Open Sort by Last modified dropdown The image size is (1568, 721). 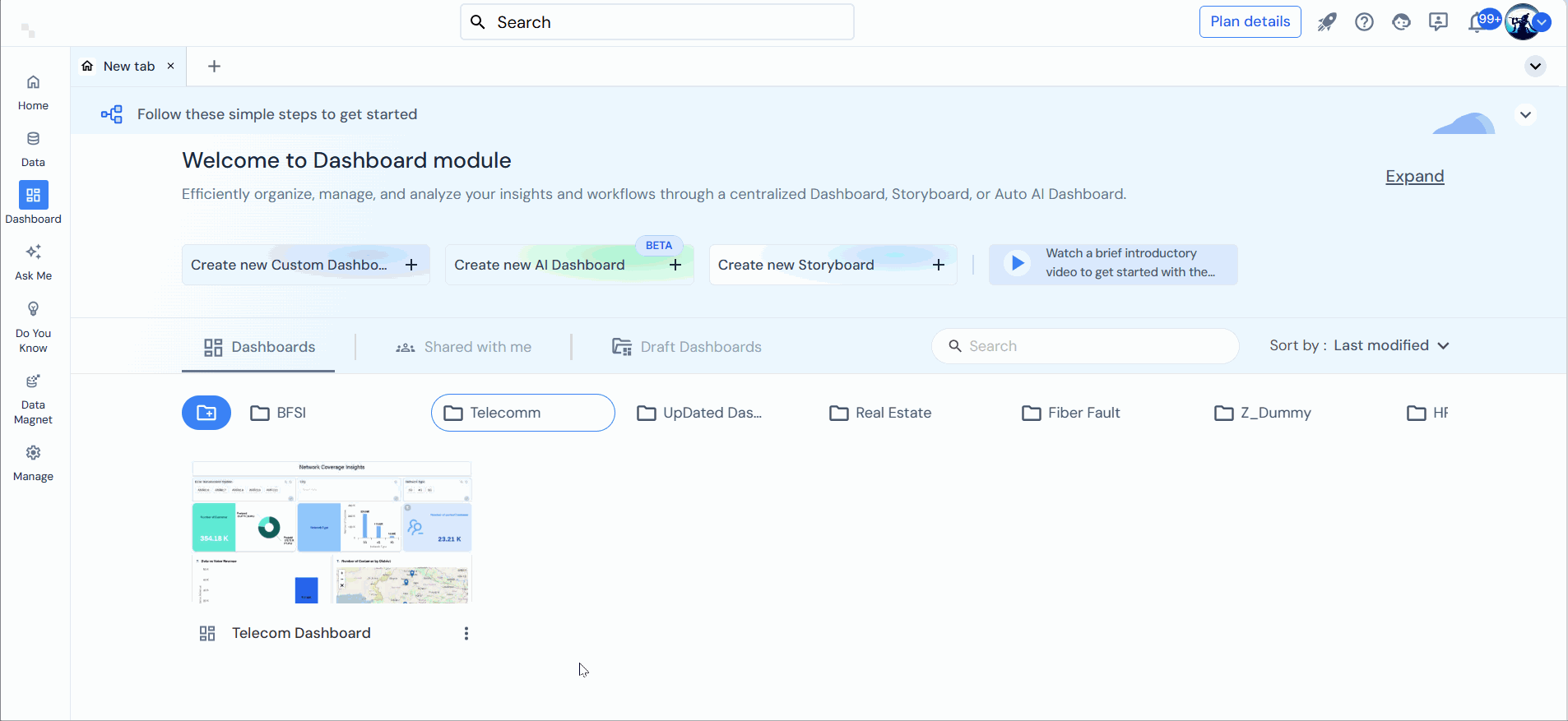pos(1359,346)
